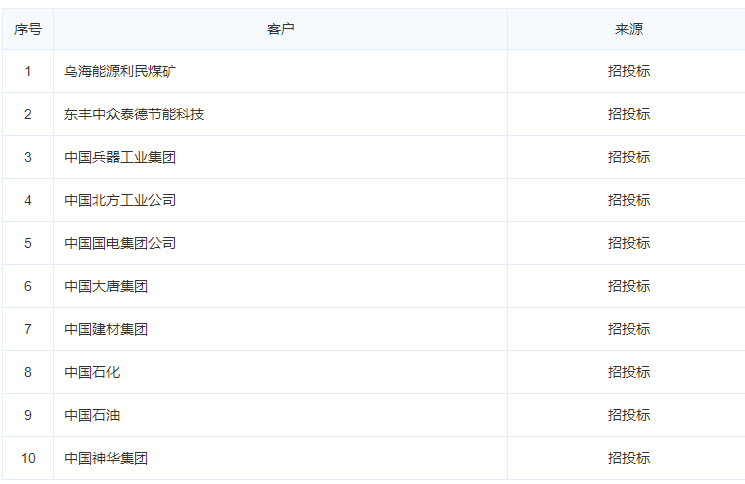Click 招投标 in the 中国大唐集团 row

(629, 286)
